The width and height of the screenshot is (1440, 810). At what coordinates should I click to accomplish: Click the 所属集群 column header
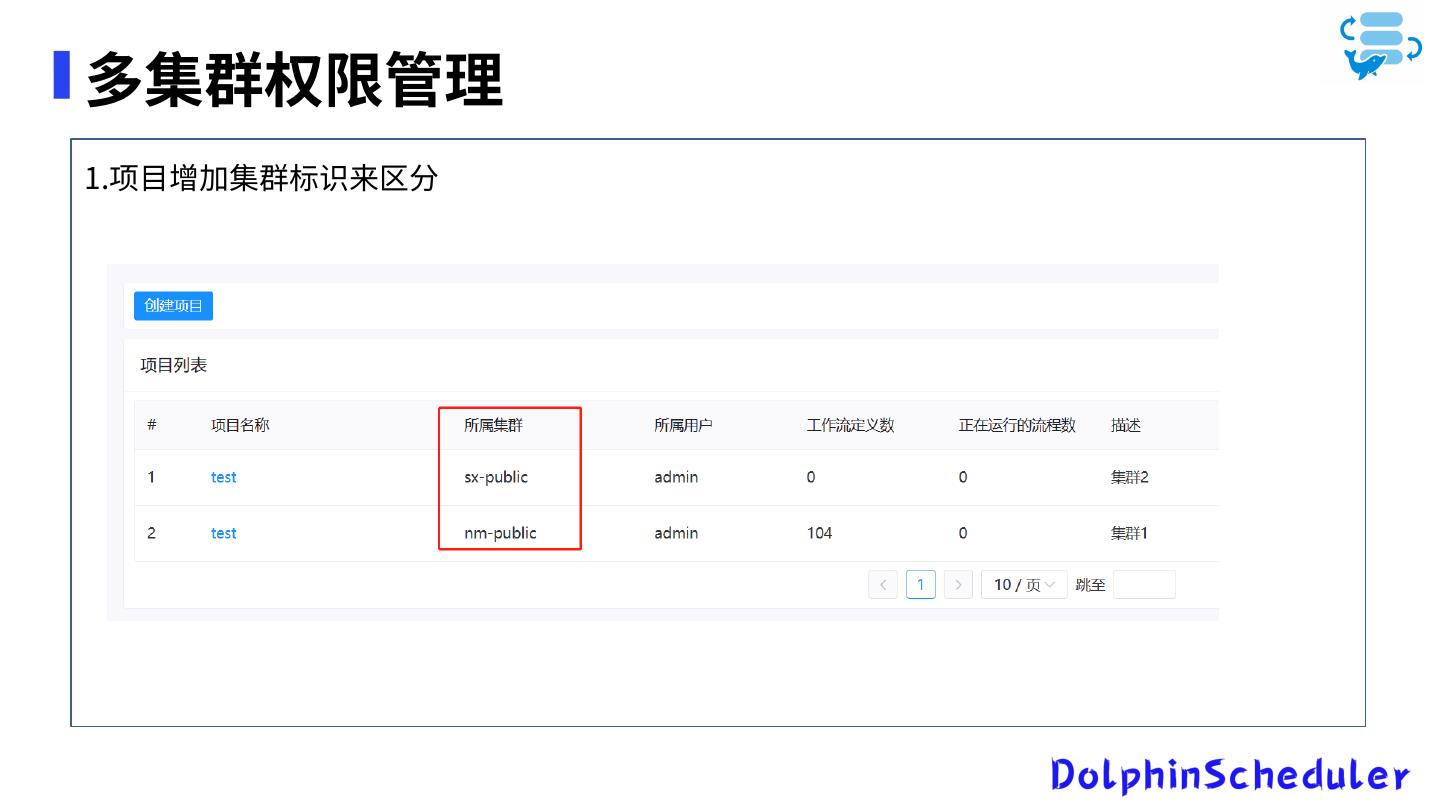click(x=493, y=425)
